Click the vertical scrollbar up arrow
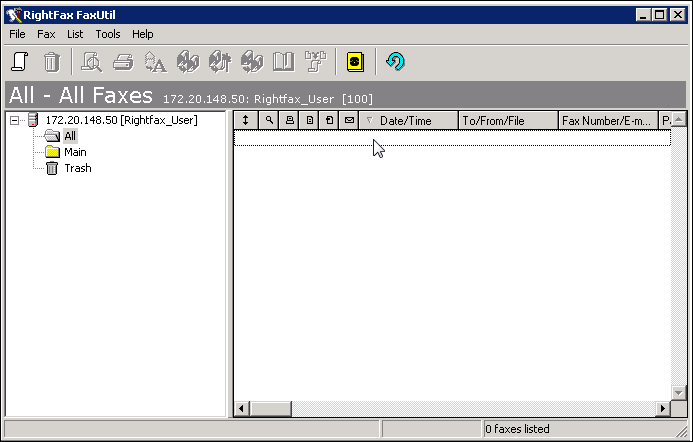This screenshot has height=442, width=693. (679, 119)
